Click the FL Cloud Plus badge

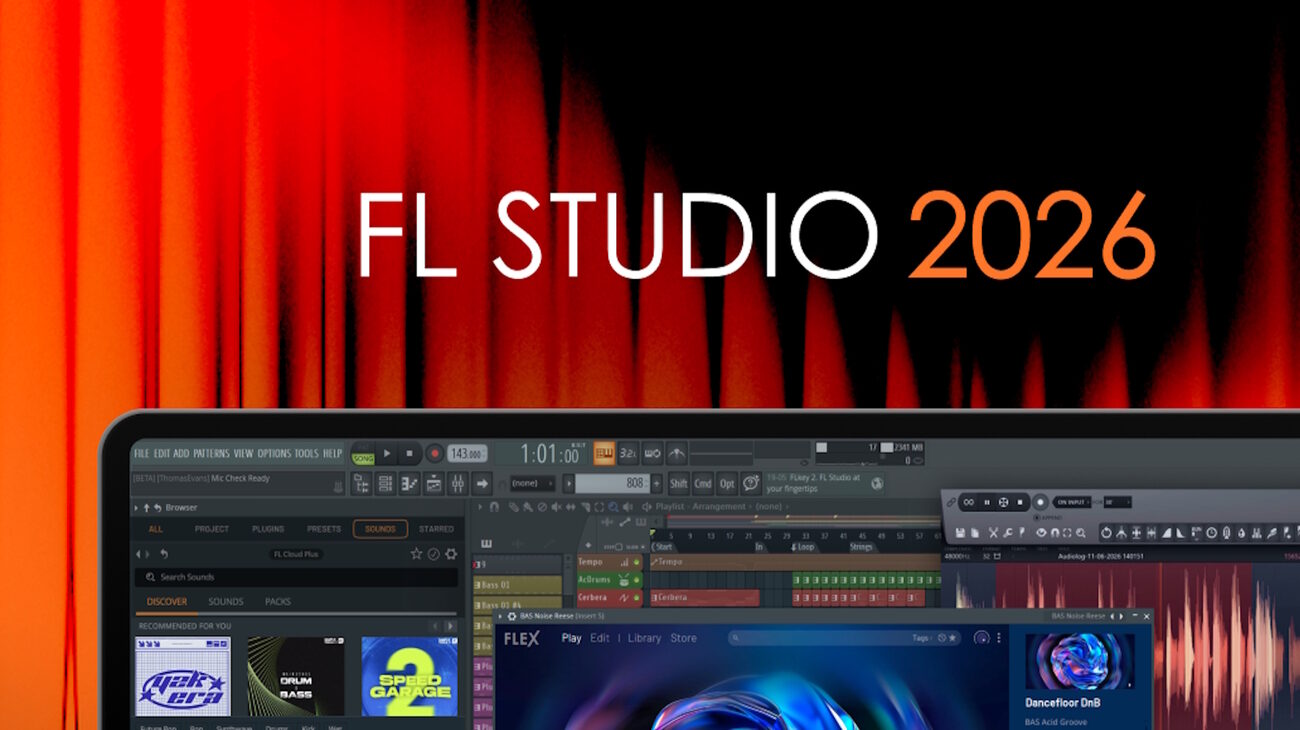point(297,554)
